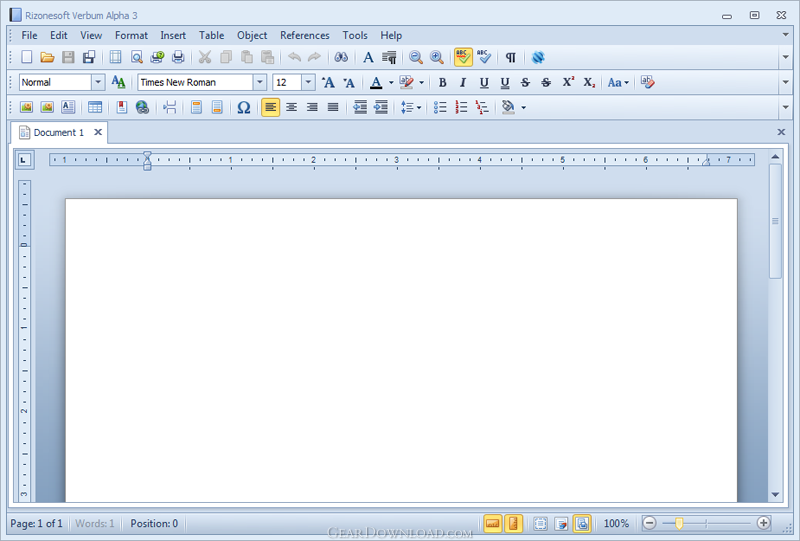Viewport: 800px width, 541px height.
Task: Click the Zoom In magnifier icon
Action: pyautogui.click(x=436, y=57)
